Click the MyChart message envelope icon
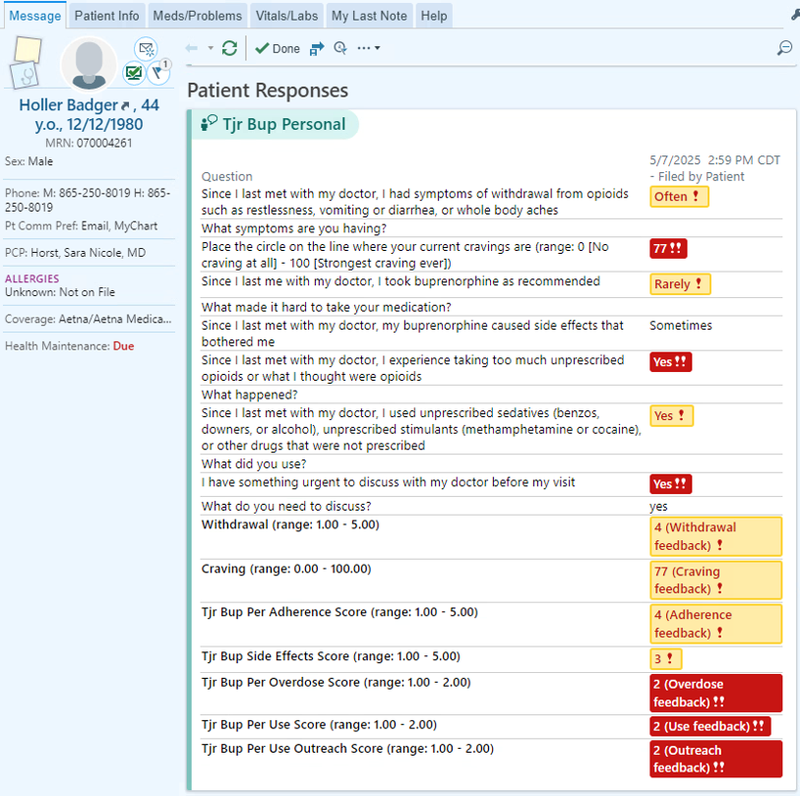Screen dimensions: 800x796 click(148, 47)
